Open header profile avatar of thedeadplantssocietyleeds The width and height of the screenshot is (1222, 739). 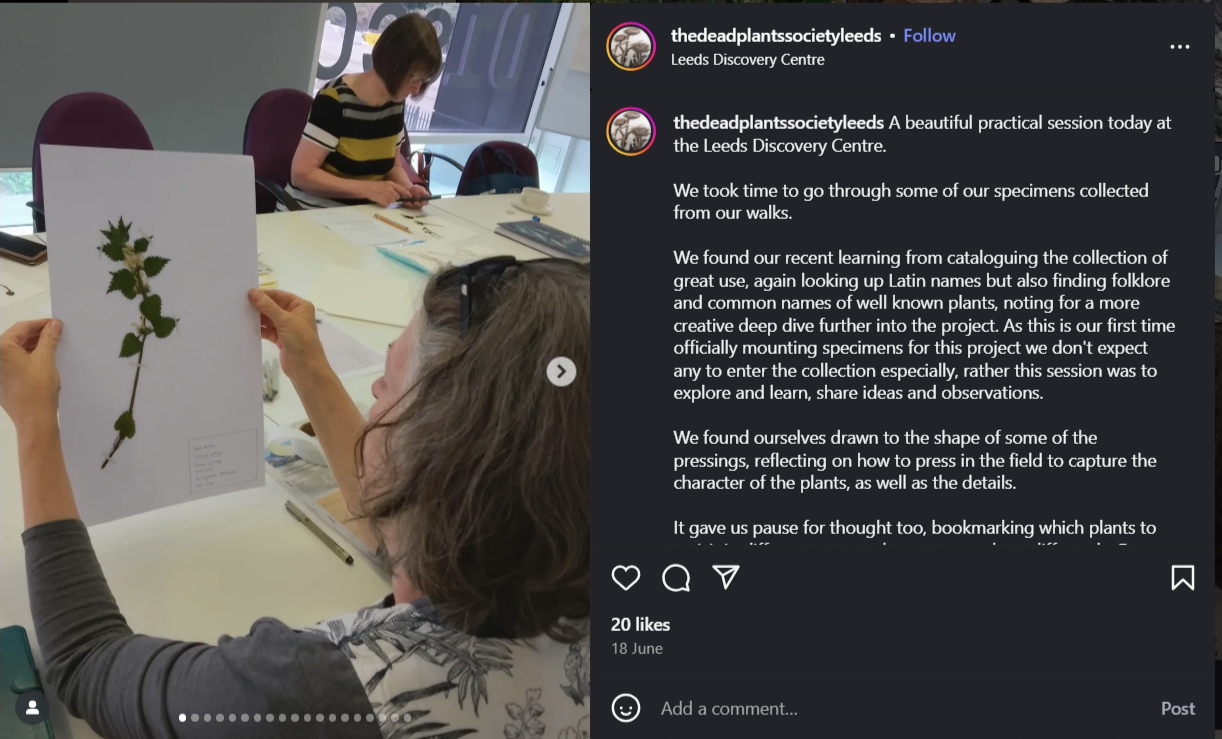(631, 47)
